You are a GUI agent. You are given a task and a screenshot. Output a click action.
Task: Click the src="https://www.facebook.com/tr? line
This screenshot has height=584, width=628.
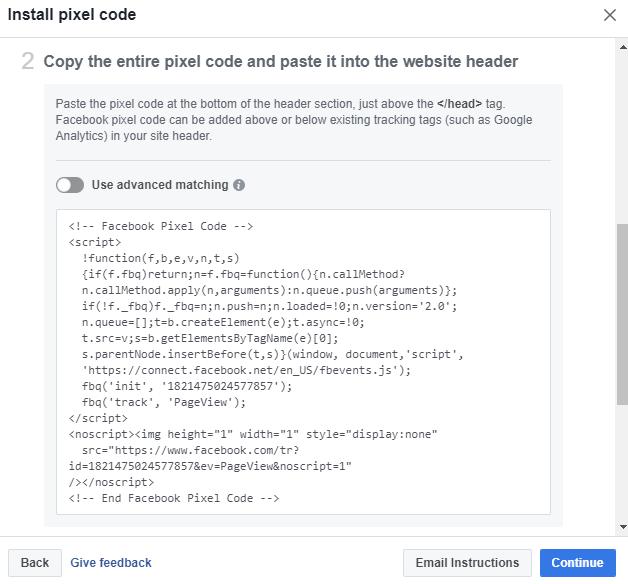coord(191,451)
